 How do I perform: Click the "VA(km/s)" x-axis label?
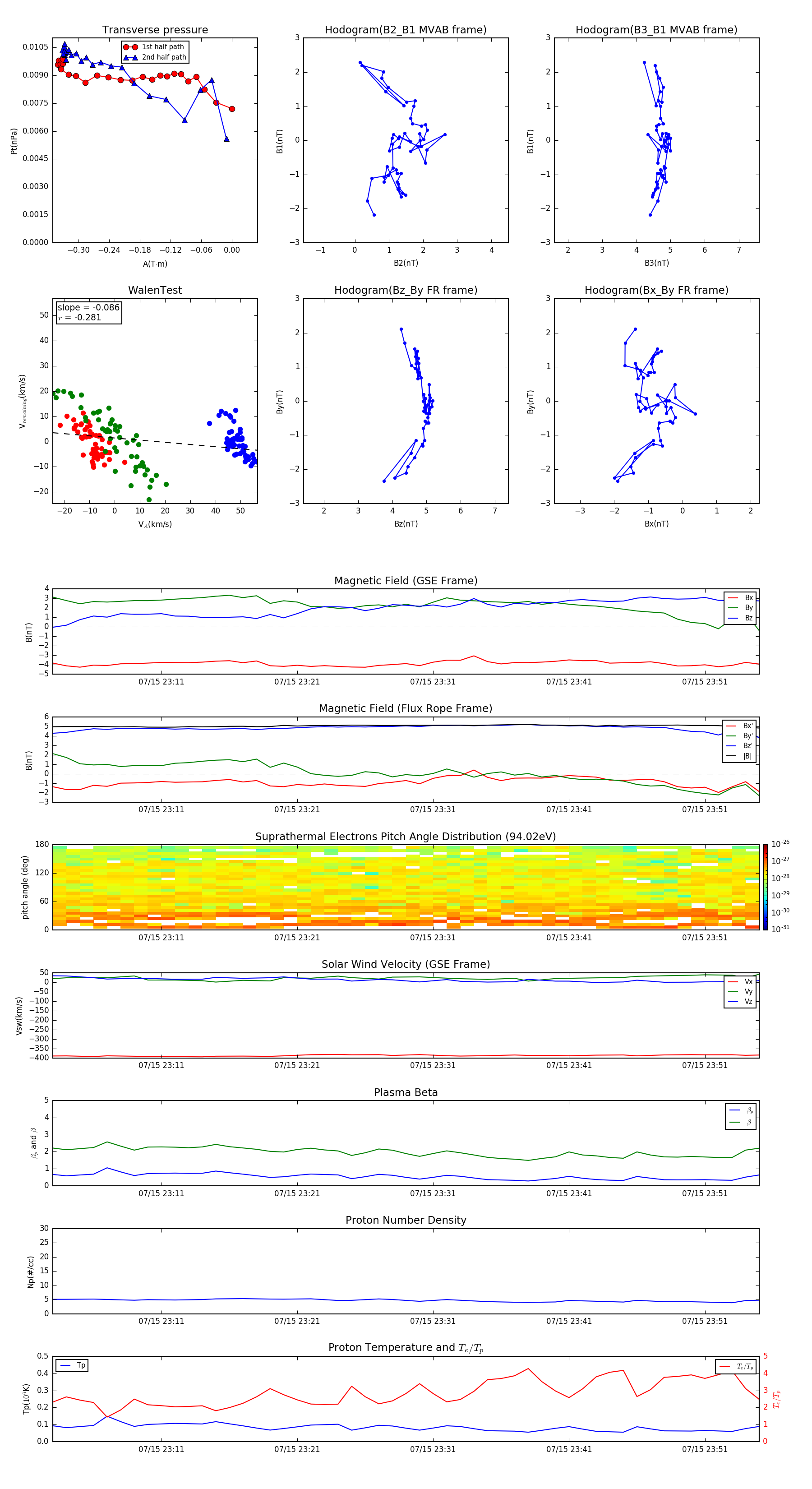click(155, 524)
